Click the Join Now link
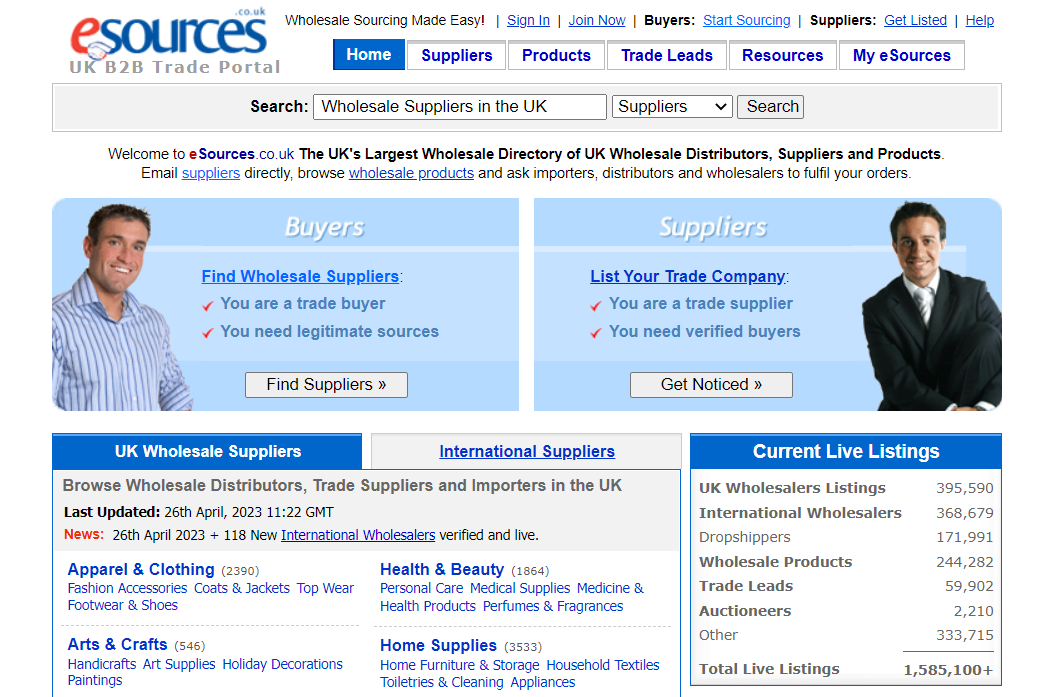The height and width of the screenshot is (697, 1041). click(596, 19)
